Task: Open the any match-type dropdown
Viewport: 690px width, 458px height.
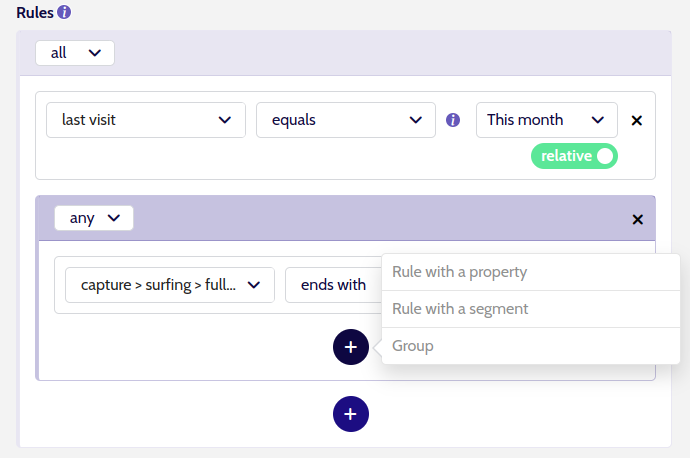Action: tap(94, 218)
